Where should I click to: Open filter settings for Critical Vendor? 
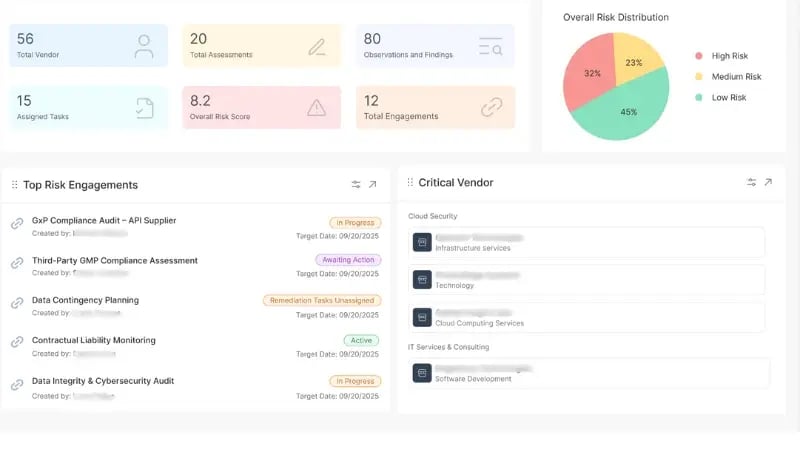pos(751,182)
